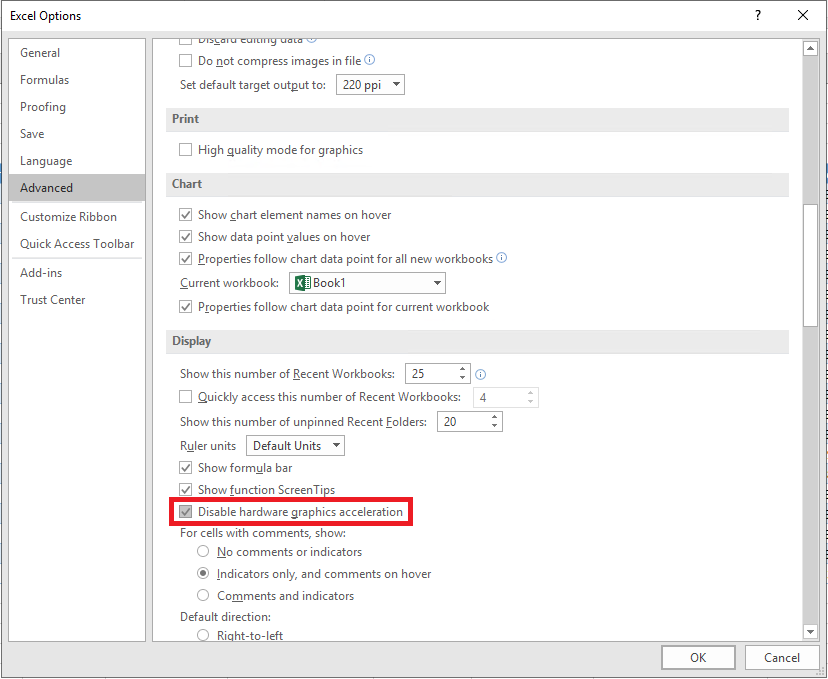
Task: Uncheck Show formula bar
Action: pyautogui.click(x=185, y=468)
